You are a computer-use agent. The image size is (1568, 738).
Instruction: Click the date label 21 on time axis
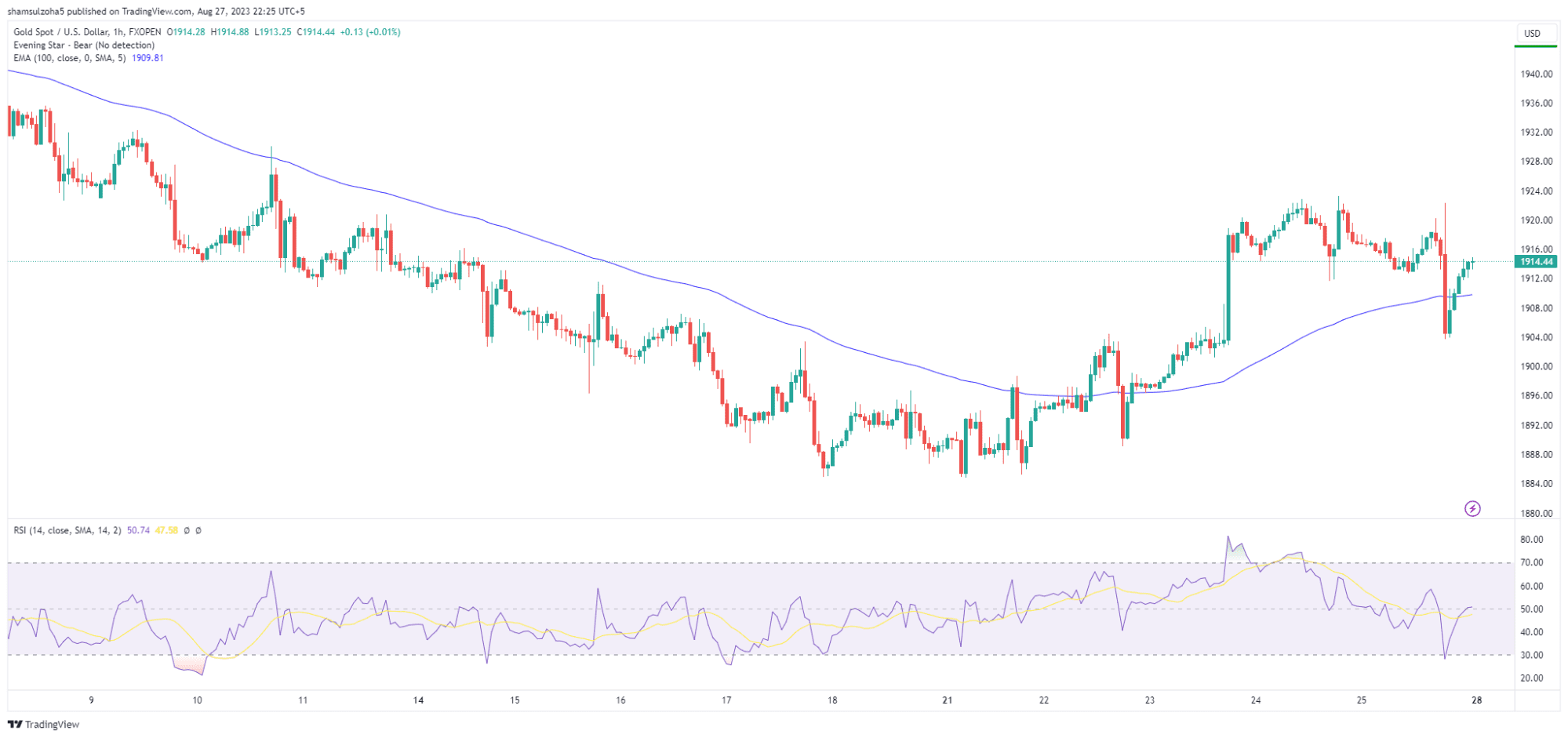(948, 700)
